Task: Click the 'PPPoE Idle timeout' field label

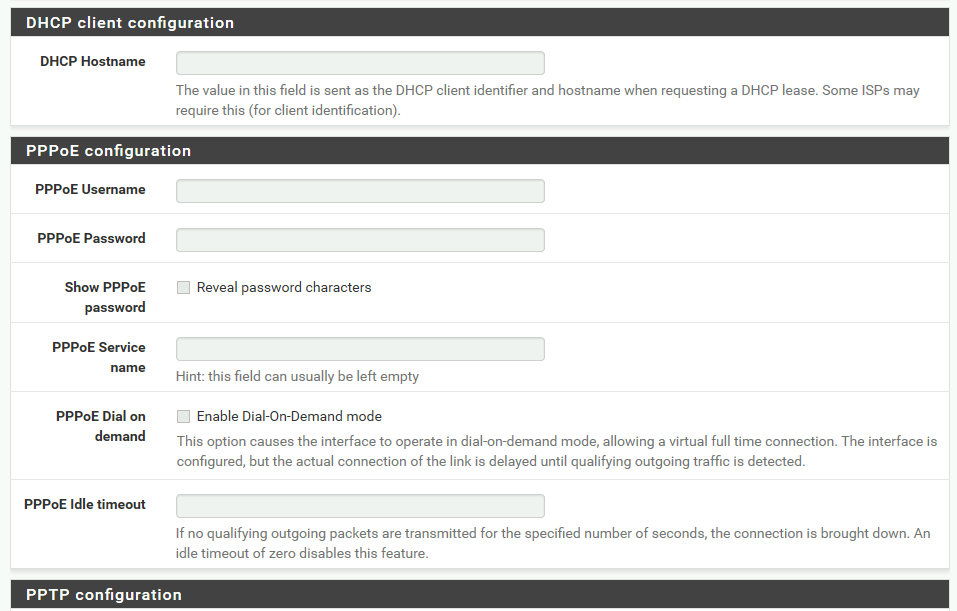Action: 85,505
